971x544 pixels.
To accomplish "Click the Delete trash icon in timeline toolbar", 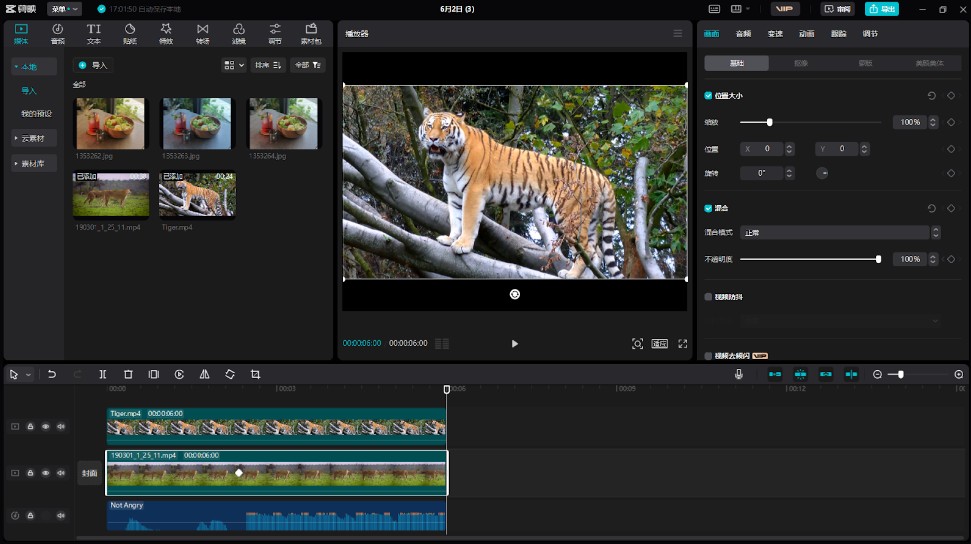I will click(128, 374).
